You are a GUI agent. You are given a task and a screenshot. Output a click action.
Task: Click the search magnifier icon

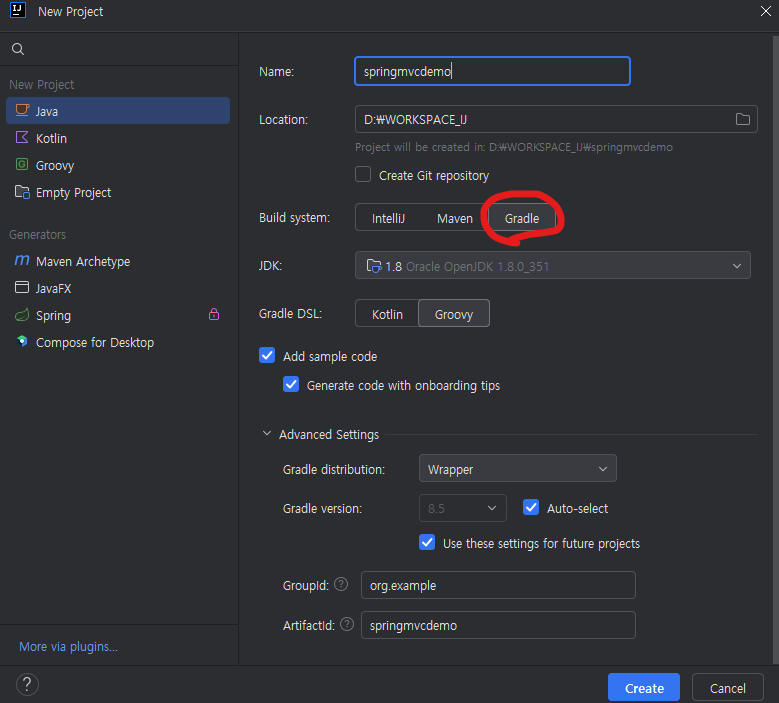(18, 49)
